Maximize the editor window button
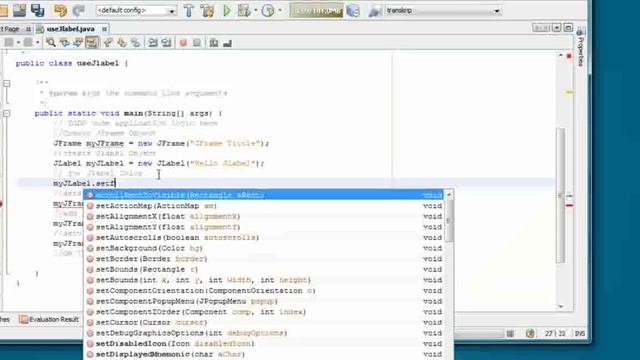The width and height of the screenshot is (640, 360). point(568,28)
